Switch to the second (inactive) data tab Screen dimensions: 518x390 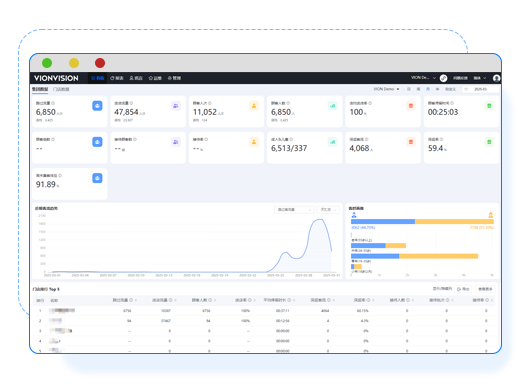pos(61,89)
